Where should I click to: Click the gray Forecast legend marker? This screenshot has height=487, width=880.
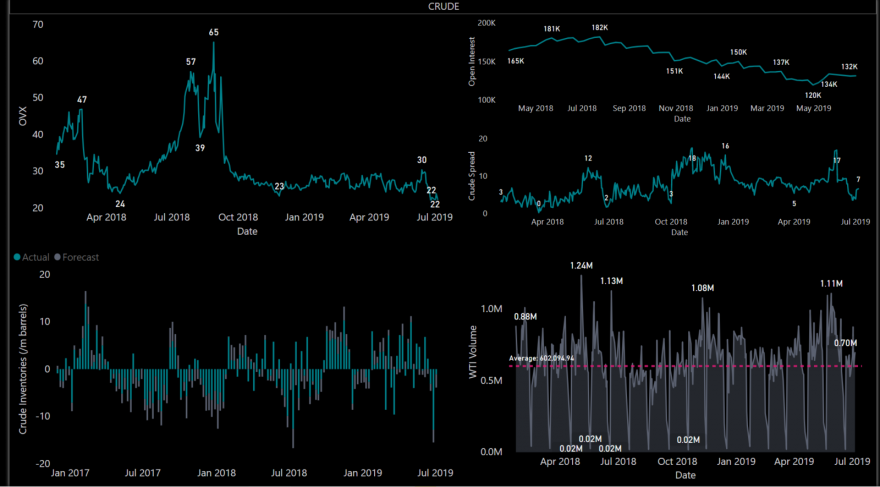point(58,258)
